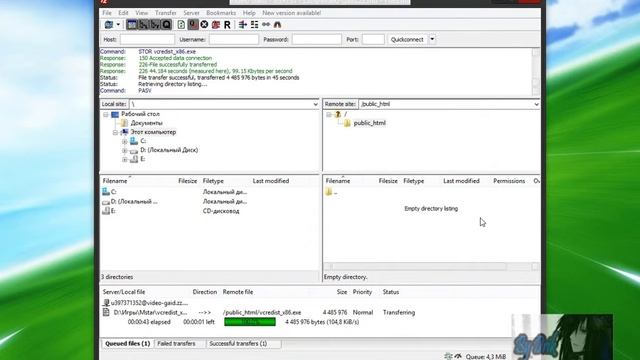The image size is (640, 360).
Task: Click the remote file list horizontal scrollbar
Action: coord(431,267)
